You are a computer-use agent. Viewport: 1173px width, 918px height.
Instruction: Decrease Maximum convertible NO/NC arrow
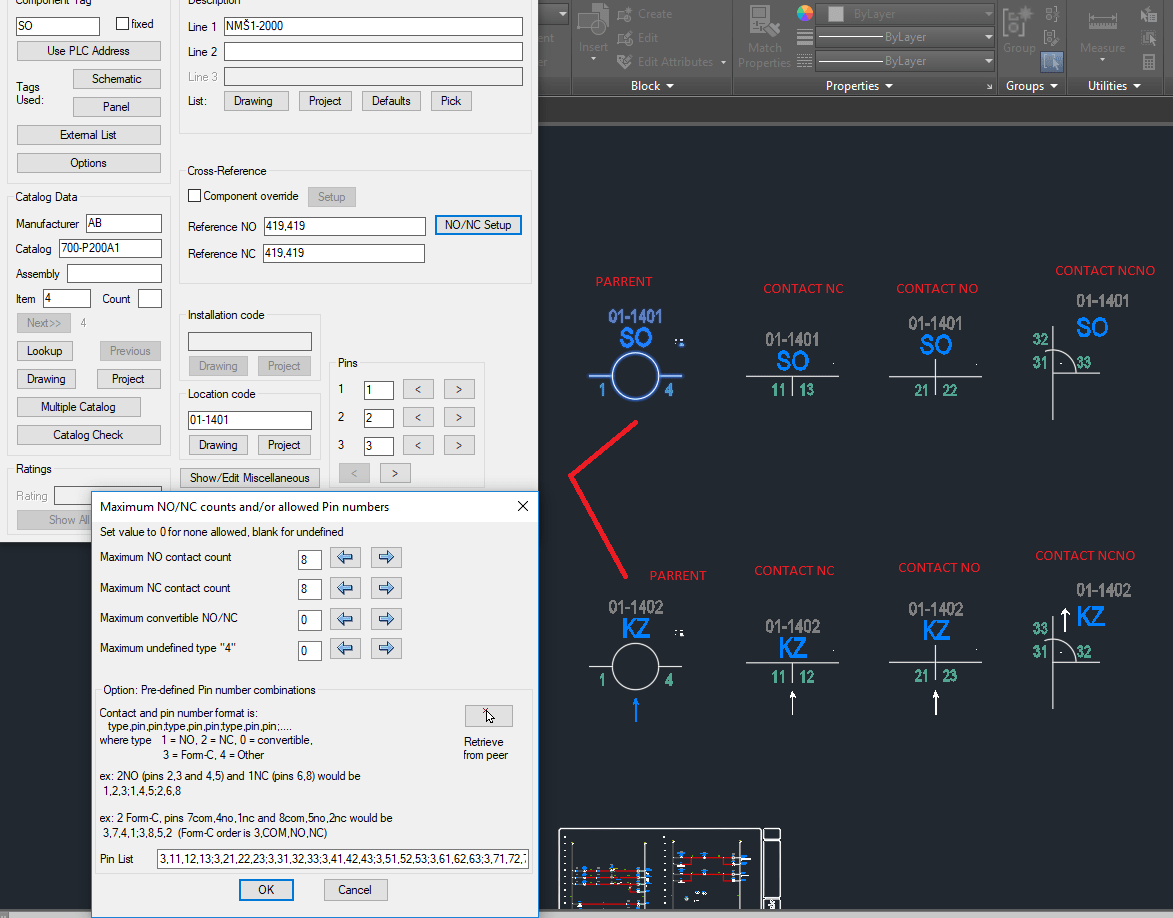click(x=345, y=619)
